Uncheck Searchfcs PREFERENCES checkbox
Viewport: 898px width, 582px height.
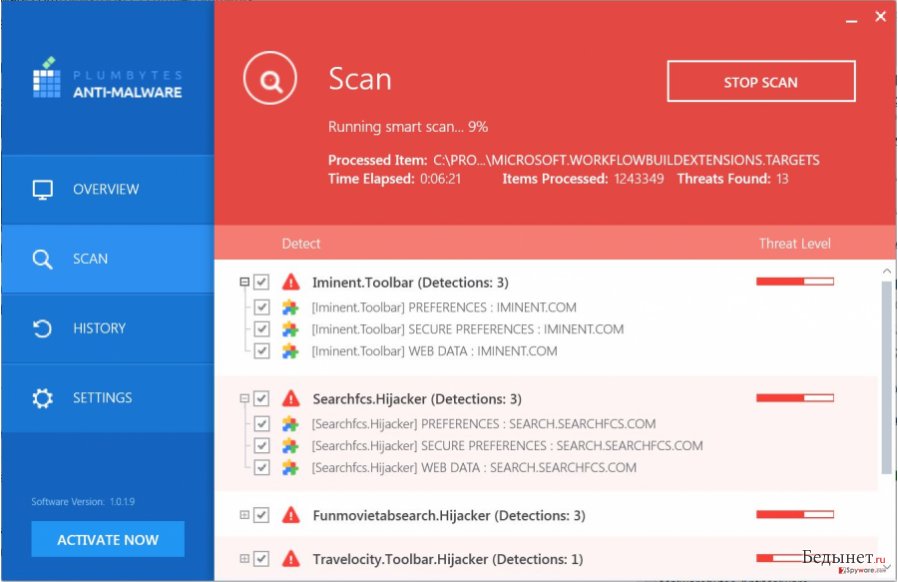pyautogui.click(x=262, y=423)
